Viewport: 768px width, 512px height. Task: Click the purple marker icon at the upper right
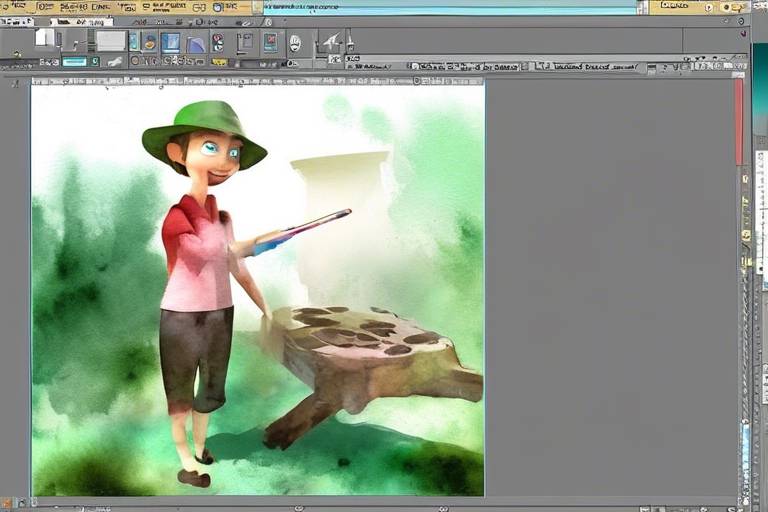[744, 34]
